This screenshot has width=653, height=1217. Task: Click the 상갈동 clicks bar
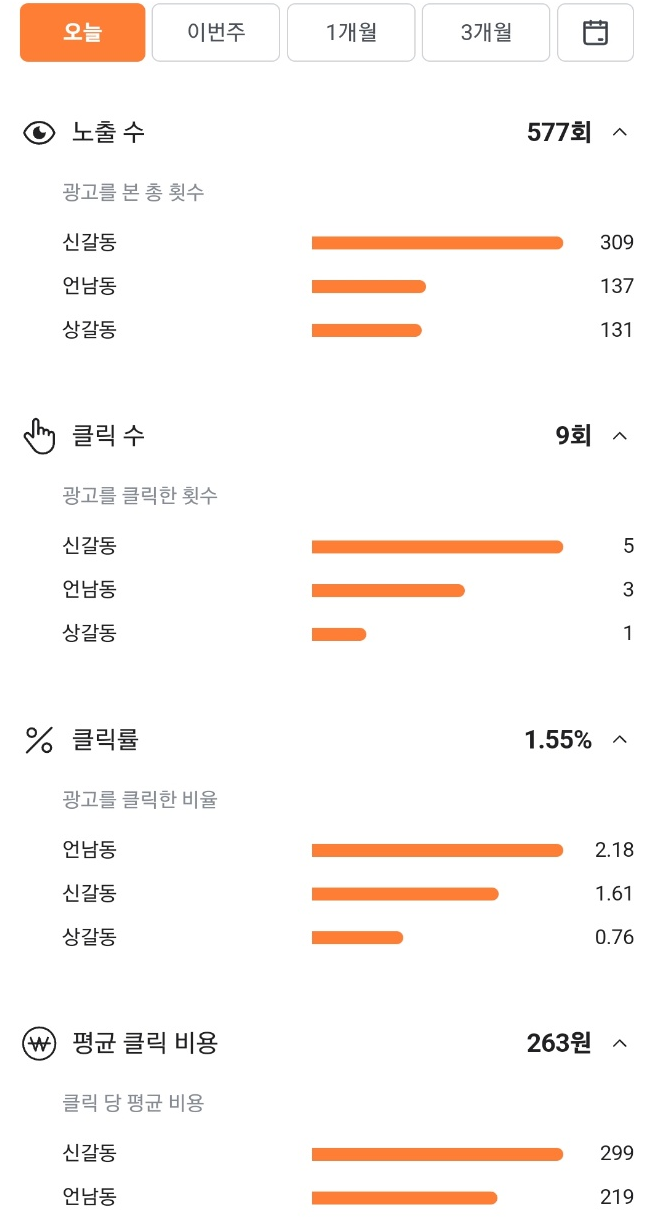point(339,633)
